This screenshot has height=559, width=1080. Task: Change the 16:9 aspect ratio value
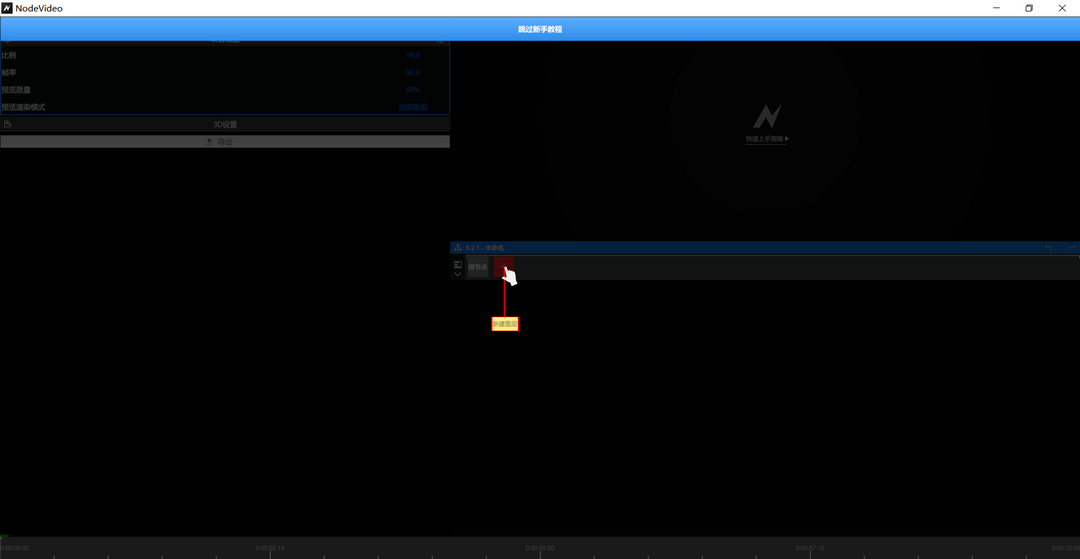pos(413,55)
